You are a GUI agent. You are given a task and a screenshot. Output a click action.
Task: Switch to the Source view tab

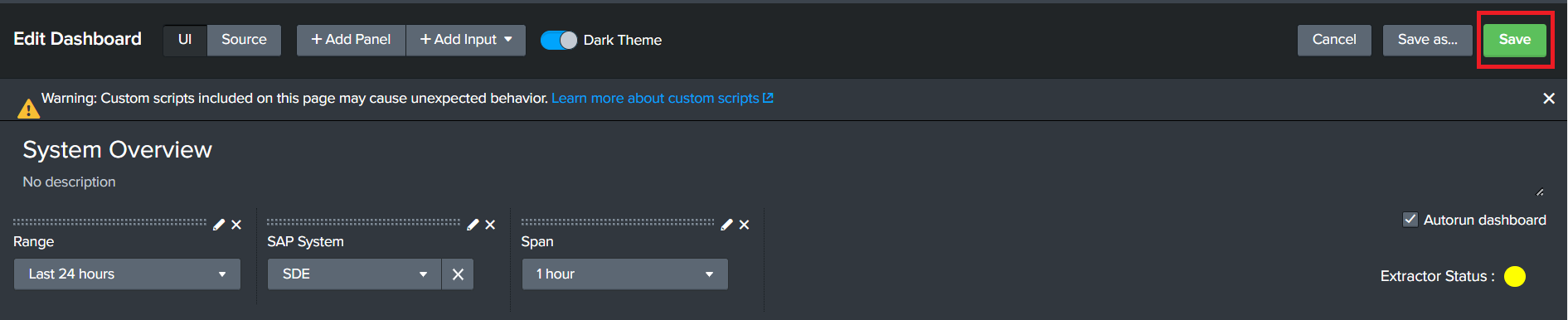point(244,40)
